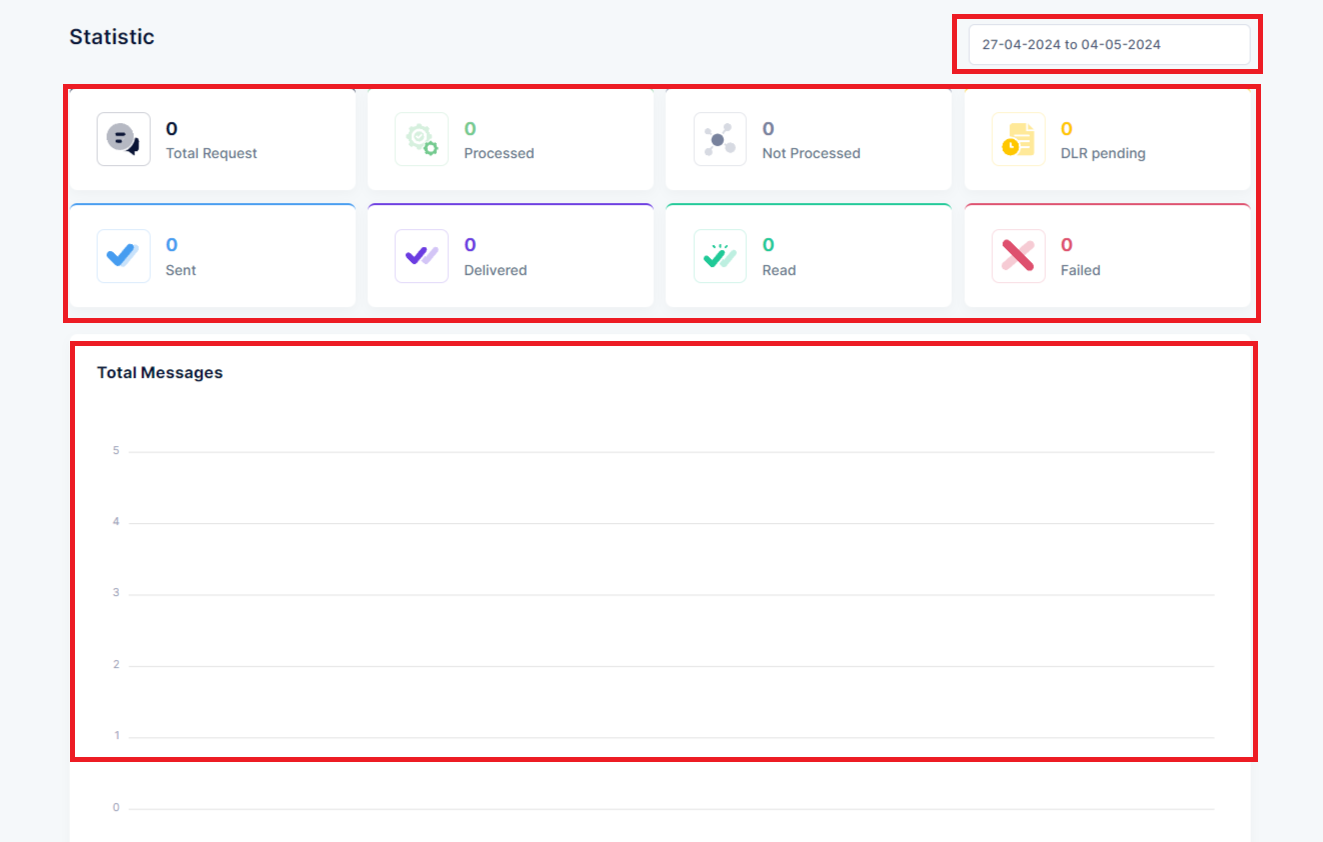Click the Processed gear icon
Image resolution: width=1323 pixels, height=842 pixels.
click(422, 139)
